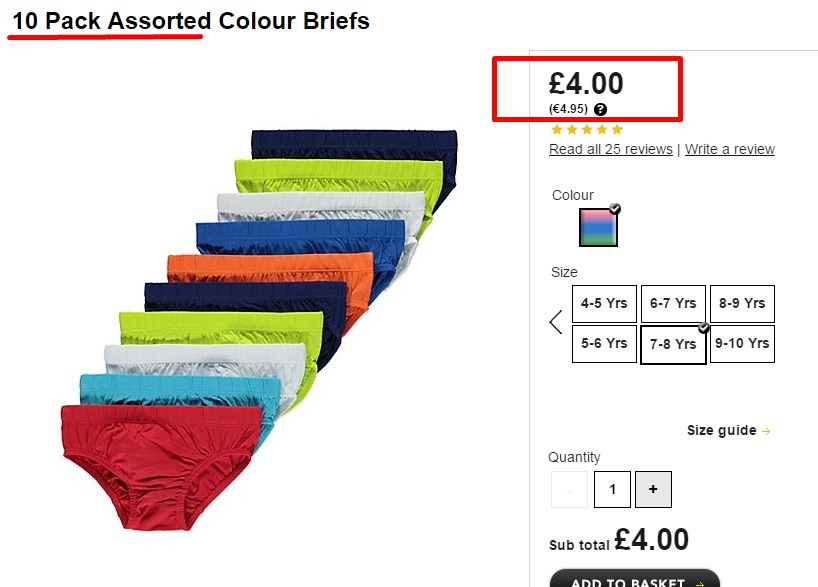Select size 8-9 Yrs
Image resolution: width=818 pixels, height=587 pixels.
click(x=742, y=304)
